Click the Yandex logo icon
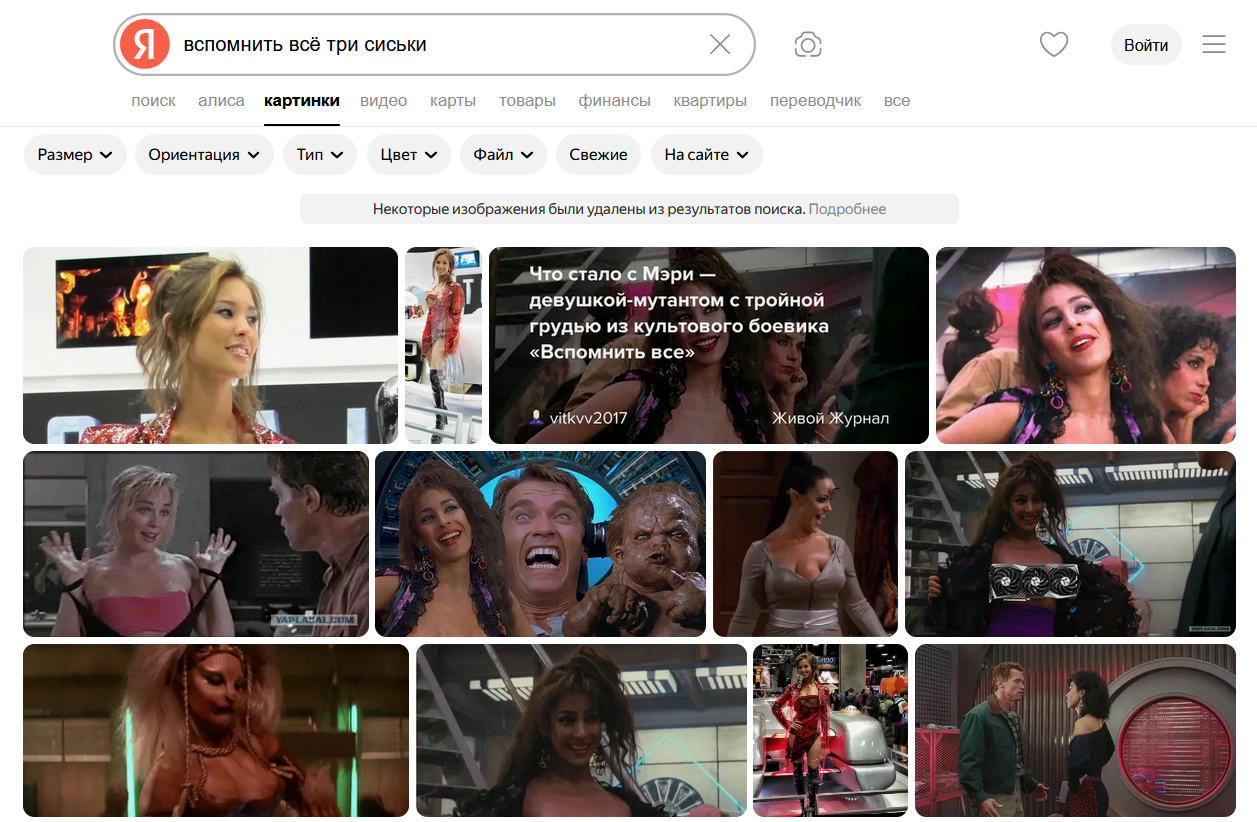Image resolution: width=1257 pixels, height=822 pixels. pos(145,45)
